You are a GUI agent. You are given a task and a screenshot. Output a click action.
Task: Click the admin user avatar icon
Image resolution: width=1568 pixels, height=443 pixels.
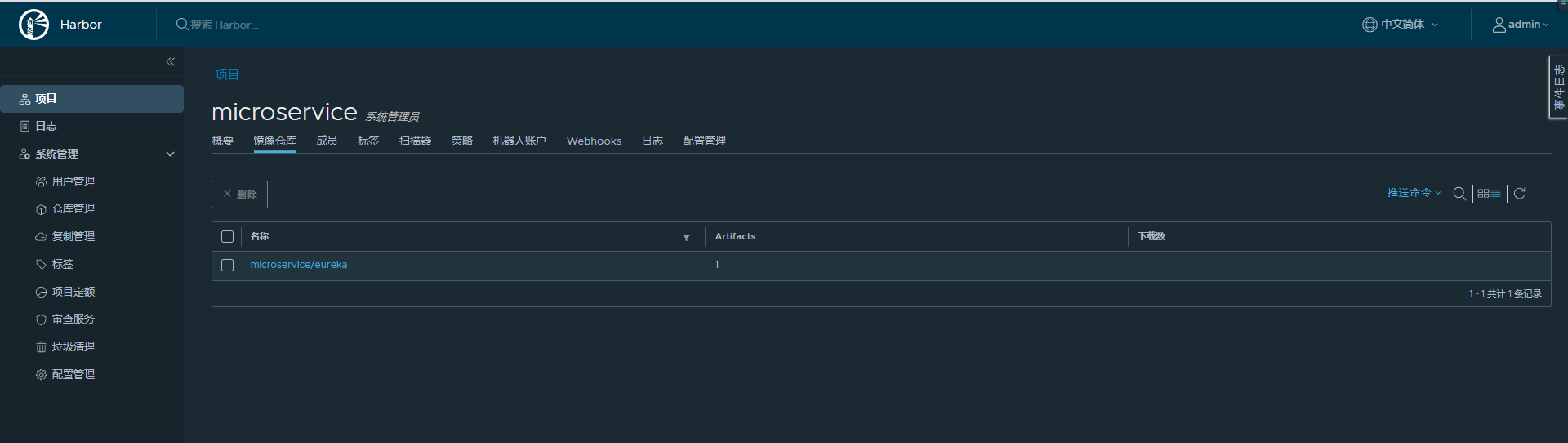tap(1499, 25)
